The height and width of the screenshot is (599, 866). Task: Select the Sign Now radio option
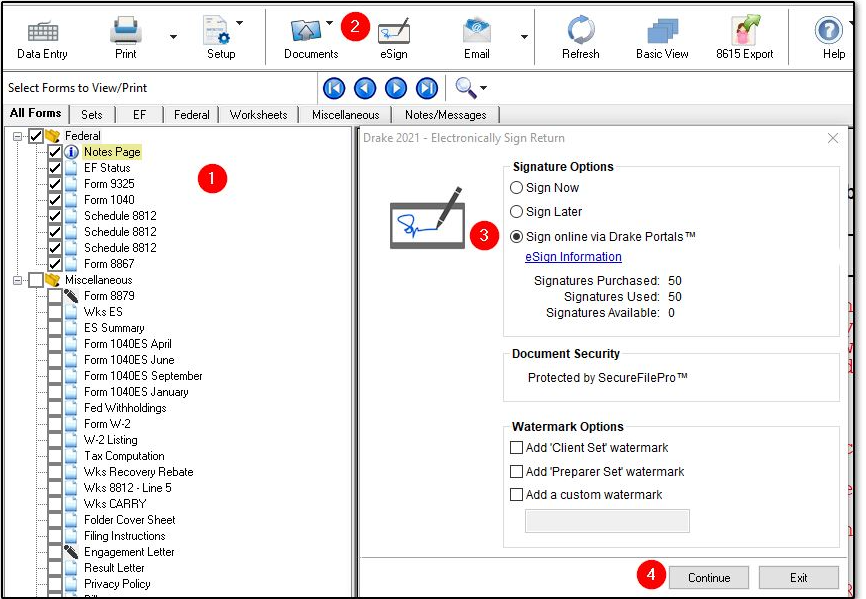pos(517,188)
